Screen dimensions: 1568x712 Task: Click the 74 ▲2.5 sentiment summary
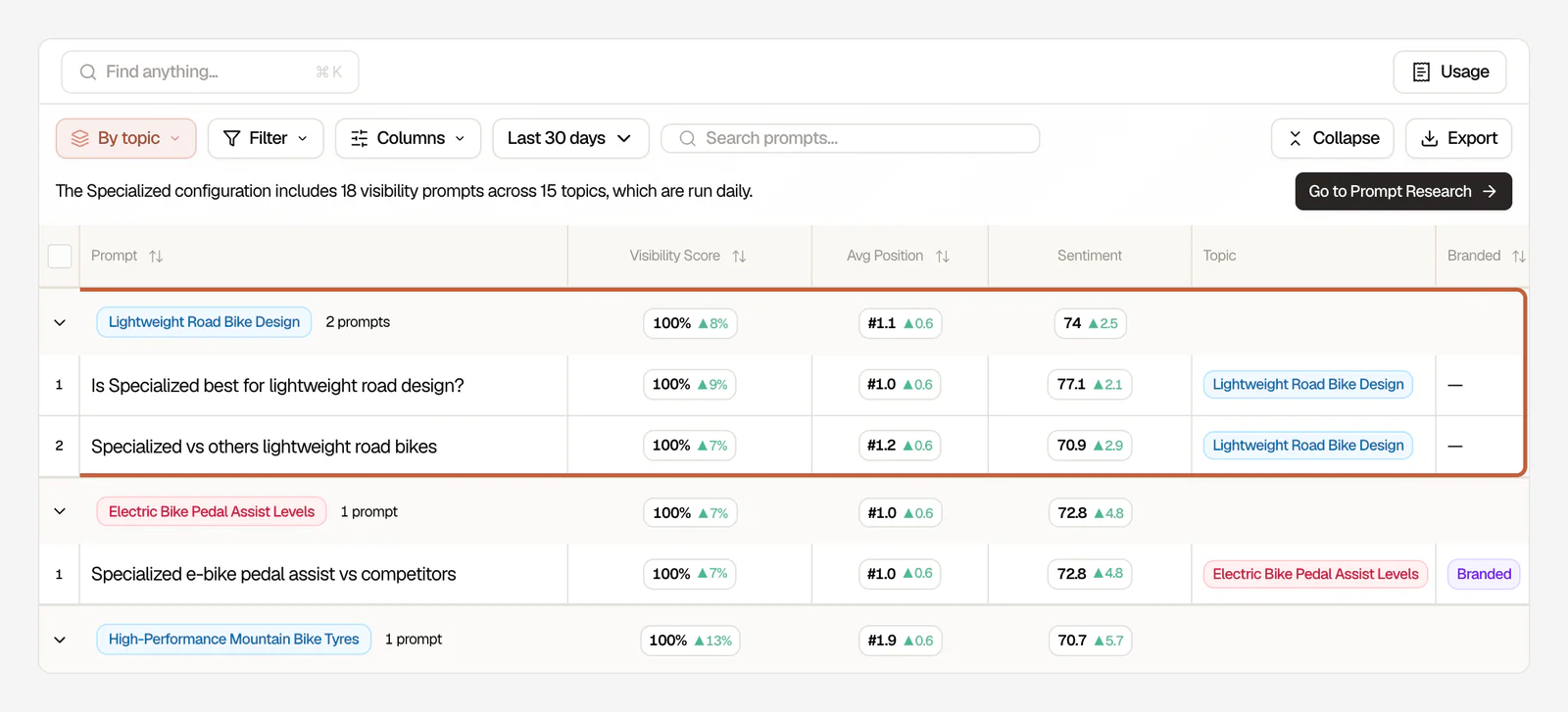coord(1090,323)
